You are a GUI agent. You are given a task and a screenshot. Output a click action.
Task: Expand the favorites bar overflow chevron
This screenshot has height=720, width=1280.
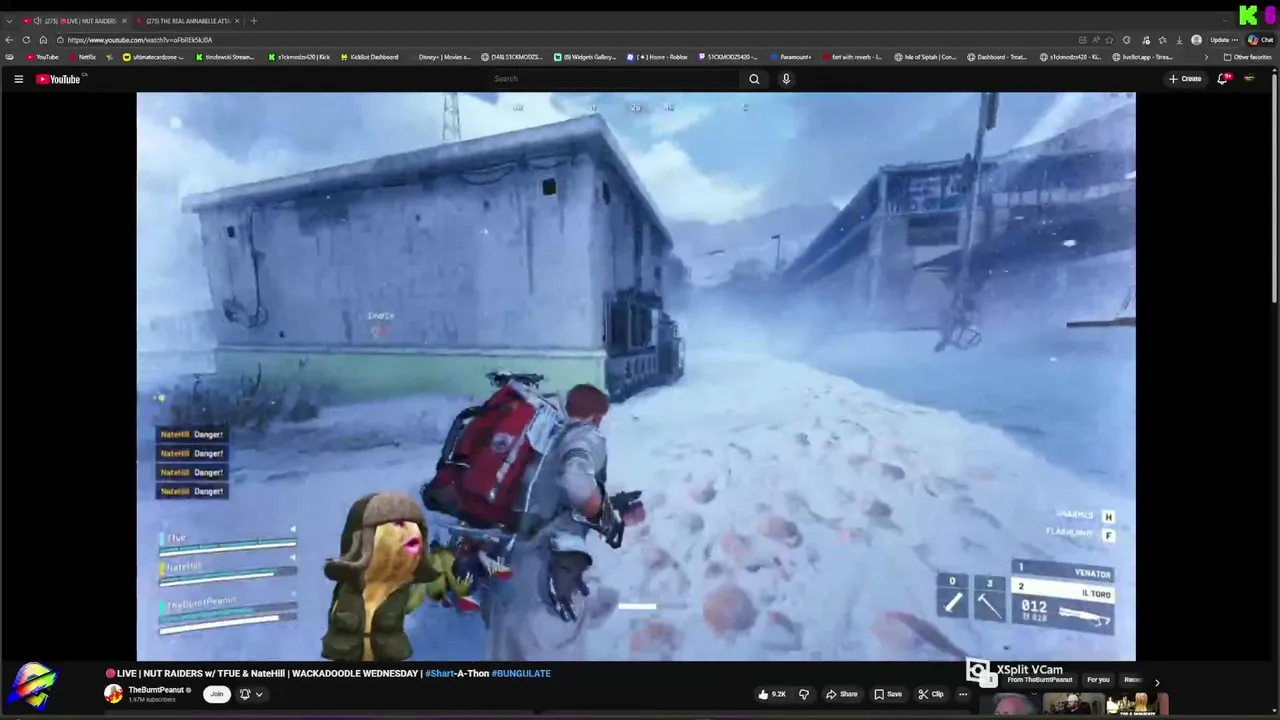tap(1206, 57)
